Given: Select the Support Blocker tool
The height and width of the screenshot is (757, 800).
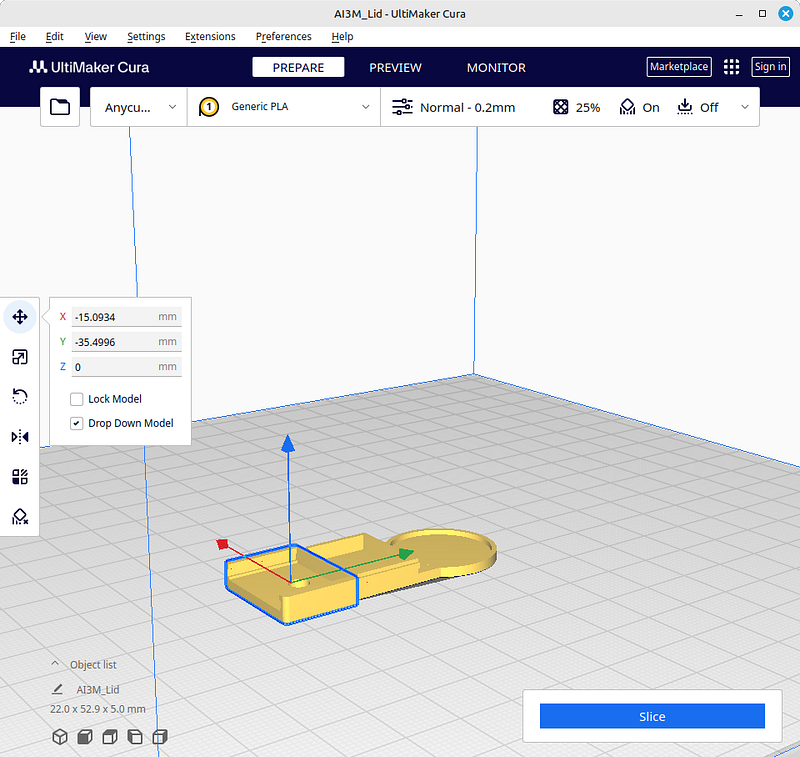Looking at the screenshot, I should tap(20, 517).
